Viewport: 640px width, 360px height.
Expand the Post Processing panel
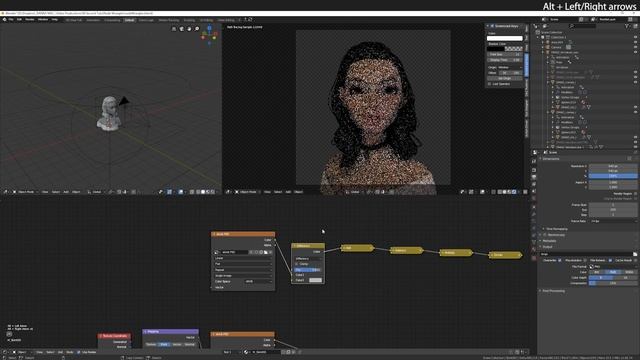point(588,291)
